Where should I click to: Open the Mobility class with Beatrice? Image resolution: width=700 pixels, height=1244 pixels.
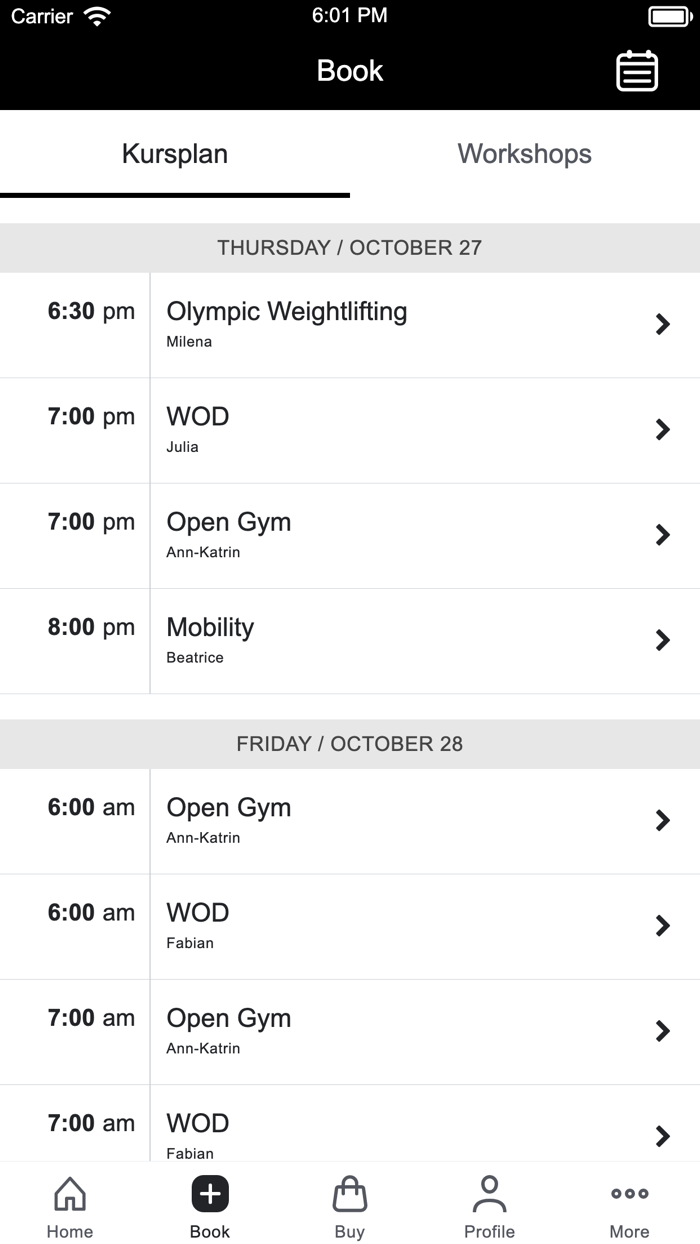click(350, 640)
